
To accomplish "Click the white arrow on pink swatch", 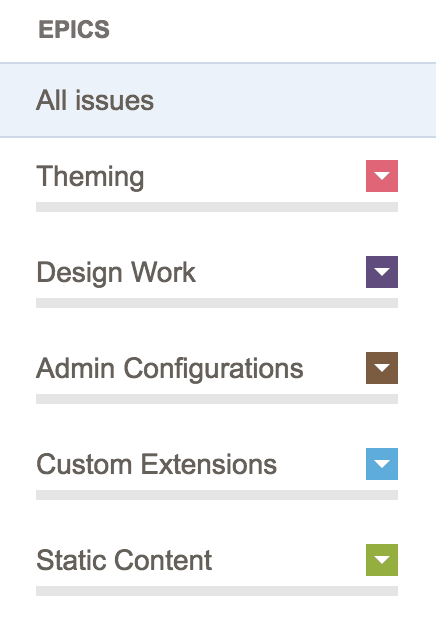I will (x=382, y=176).
